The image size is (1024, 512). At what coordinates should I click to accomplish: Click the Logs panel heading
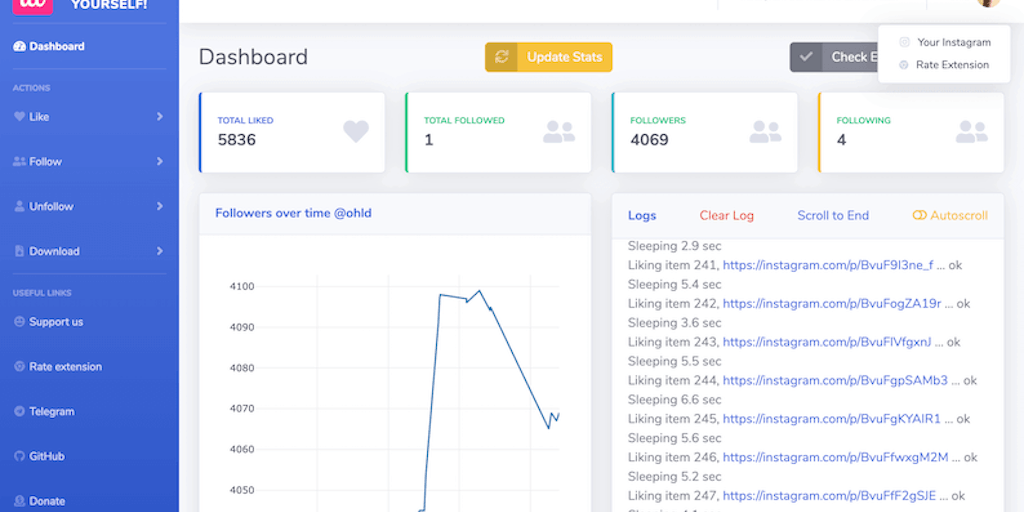pyautogui.click(x=642, y=216)
